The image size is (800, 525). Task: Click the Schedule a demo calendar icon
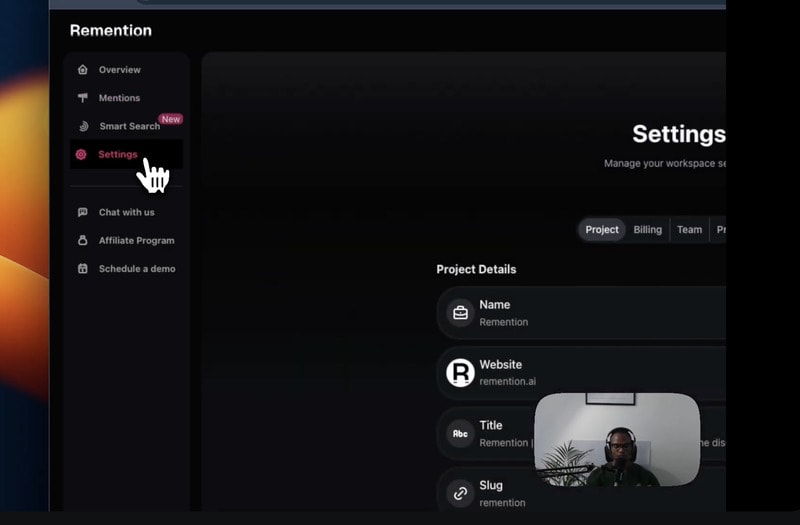click(x=82, y=269)
